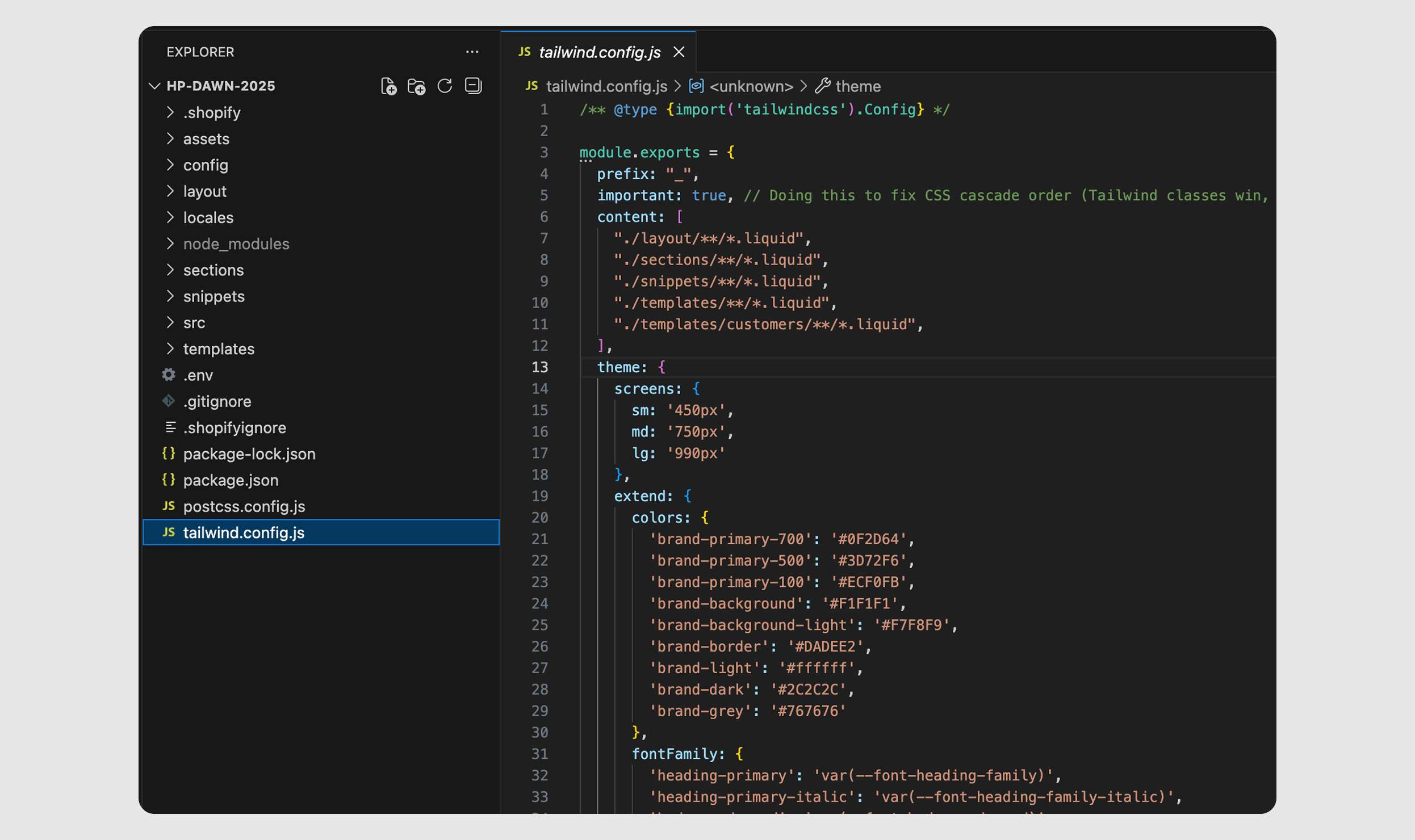Click the New File icon in Explorer

[x=388, y=86]
